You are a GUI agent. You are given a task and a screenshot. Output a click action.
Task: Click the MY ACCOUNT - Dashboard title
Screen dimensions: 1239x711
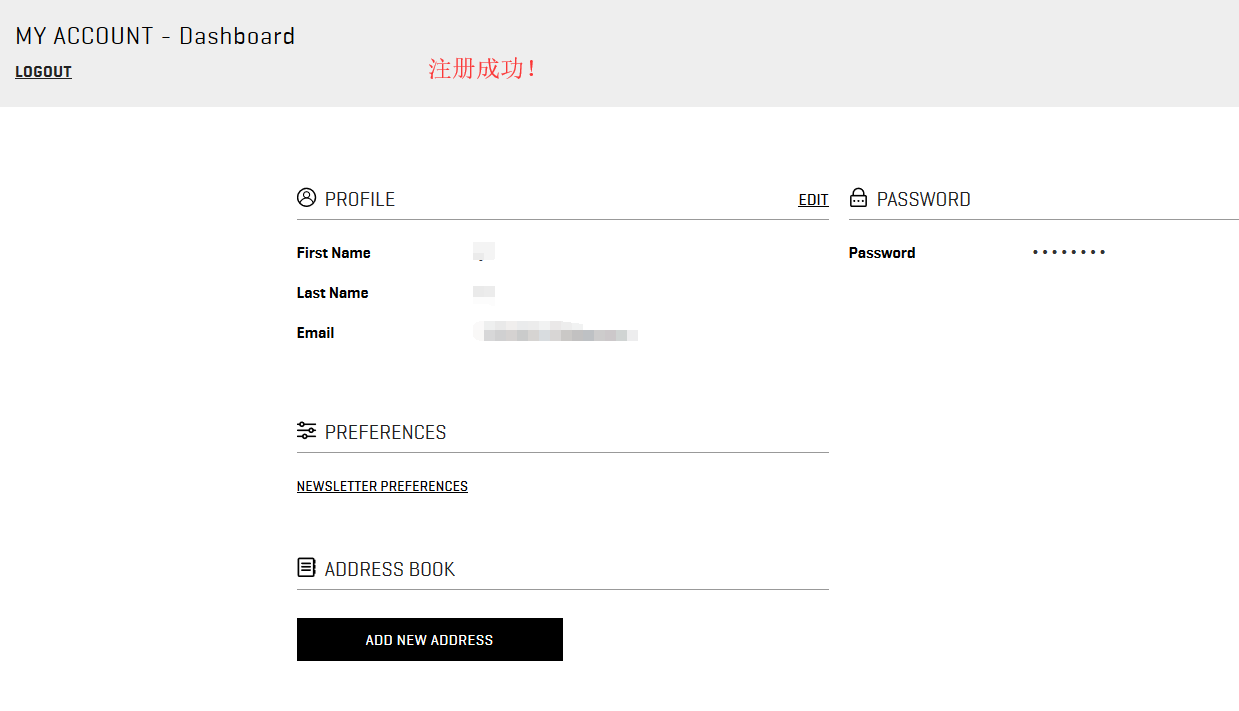[x=155, y=36]
